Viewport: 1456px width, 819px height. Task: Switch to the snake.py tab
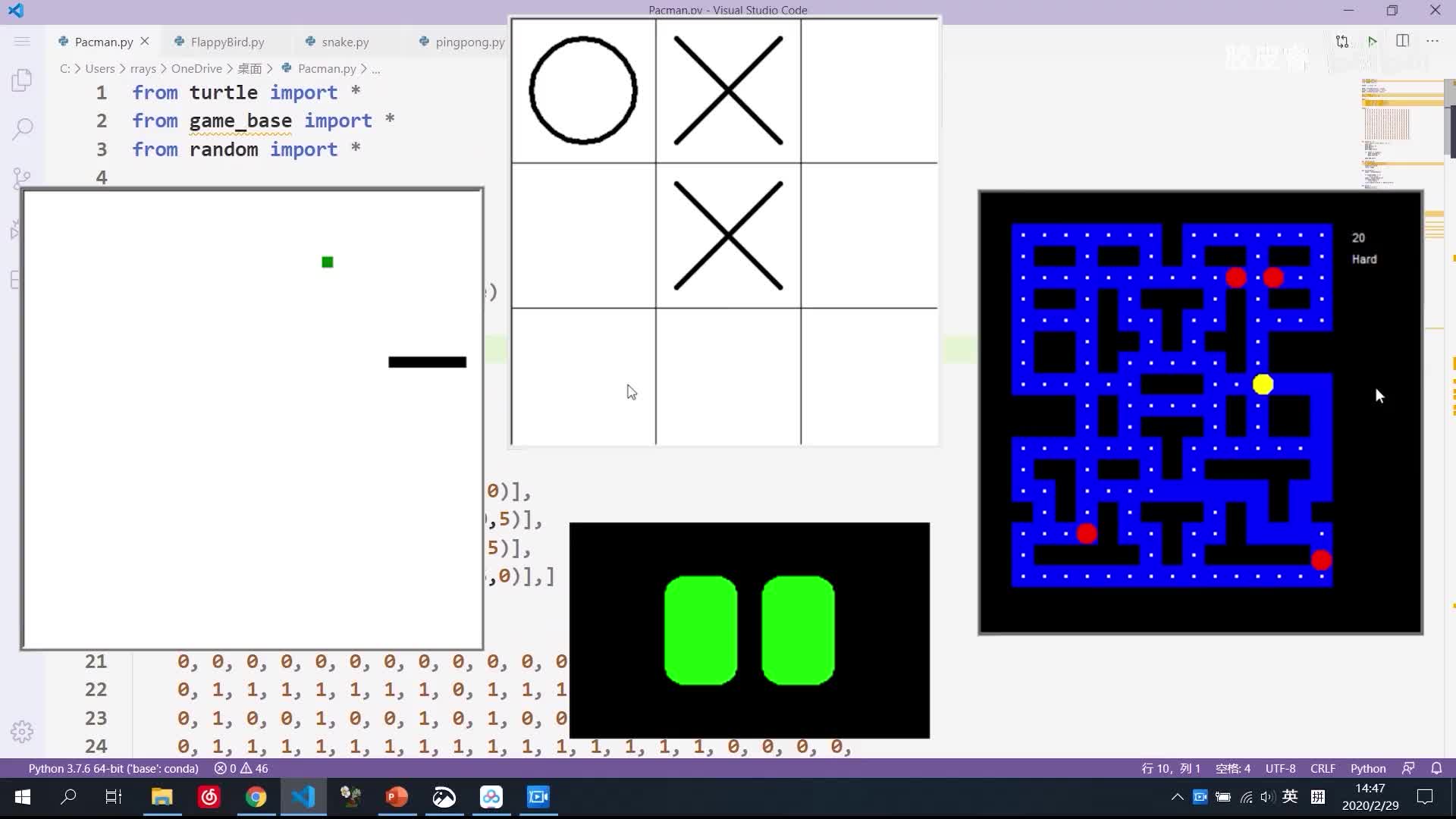(345, 42)
